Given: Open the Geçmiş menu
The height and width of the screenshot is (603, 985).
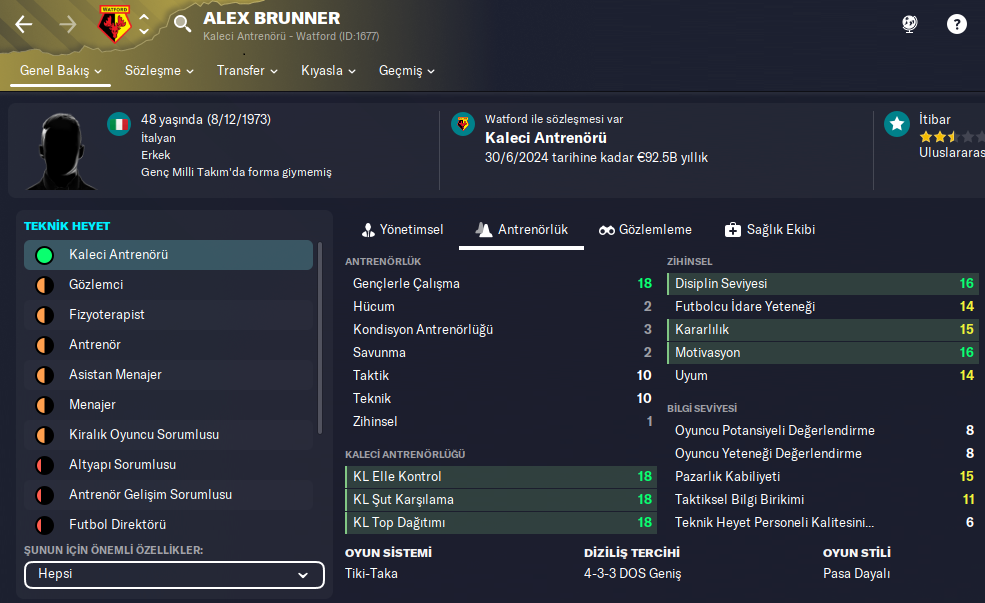Looking at the screenshot, I should pos(407,71).
